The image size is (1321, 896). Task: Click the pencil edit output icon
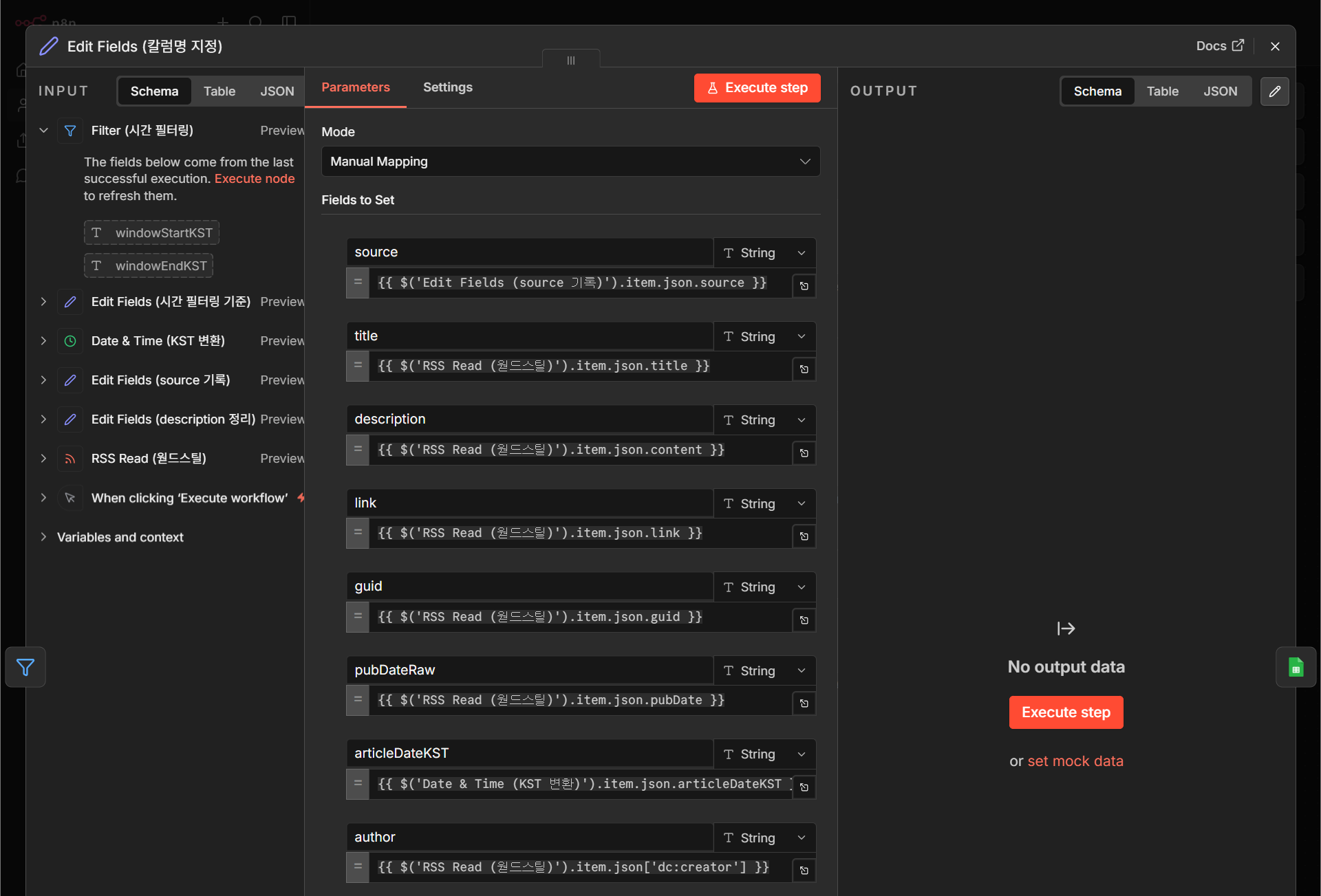[1274, 91]
